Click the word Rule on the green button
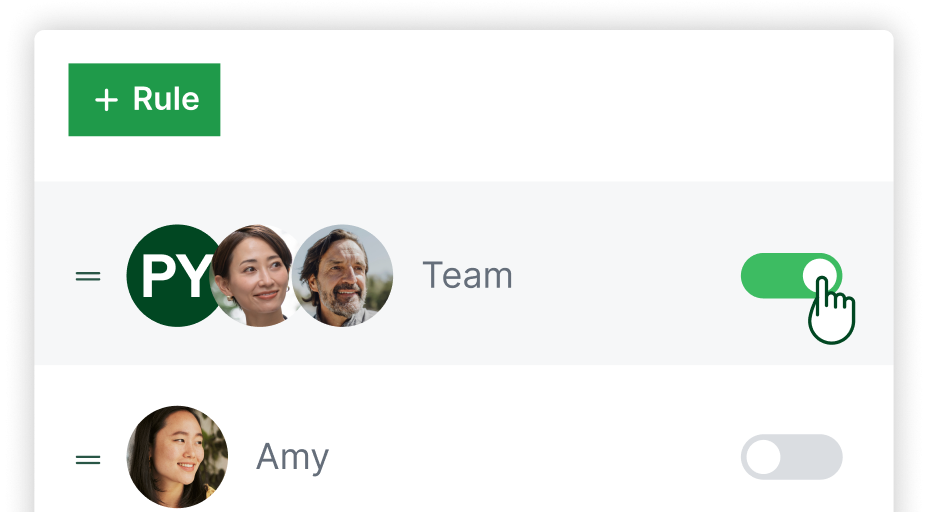The height and width of the screenshot is (512, 928). coord(166,99)
